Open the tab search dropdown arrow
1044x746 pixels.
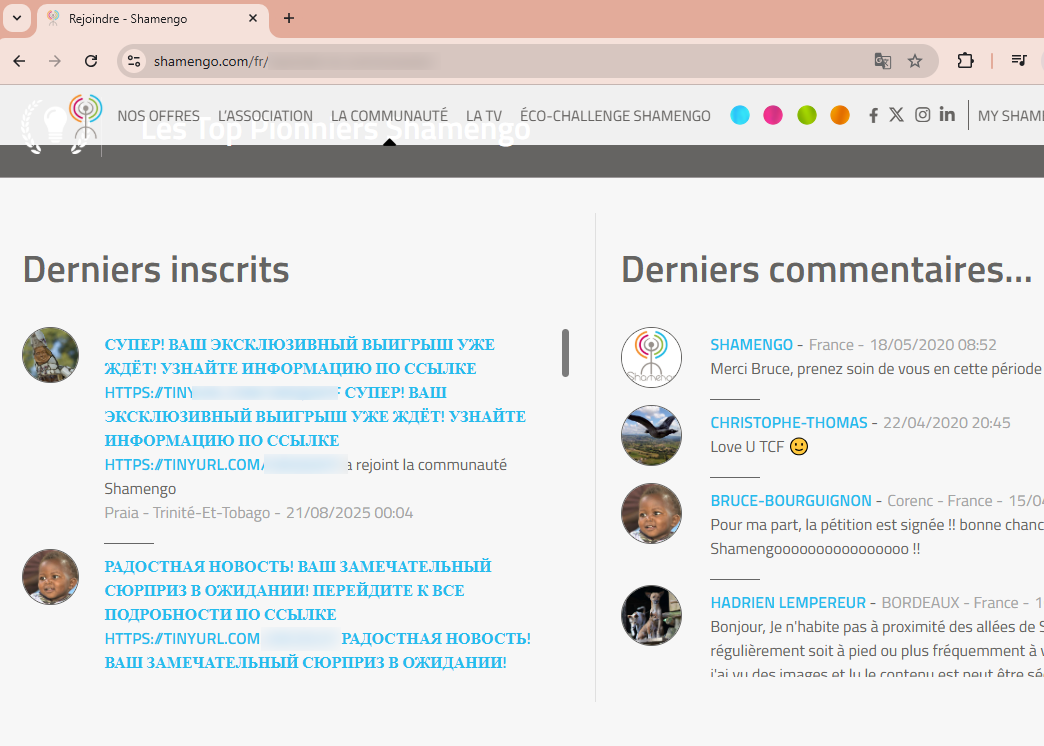[x=17, y=18]
